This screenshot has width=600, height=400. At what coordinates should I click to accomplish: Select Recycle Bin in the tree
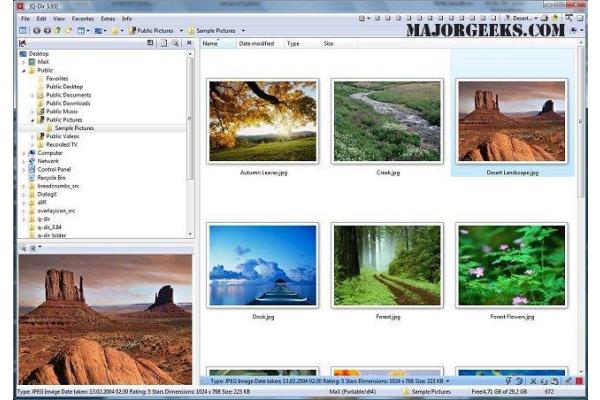pyautogui.click(x=51, y=178)
